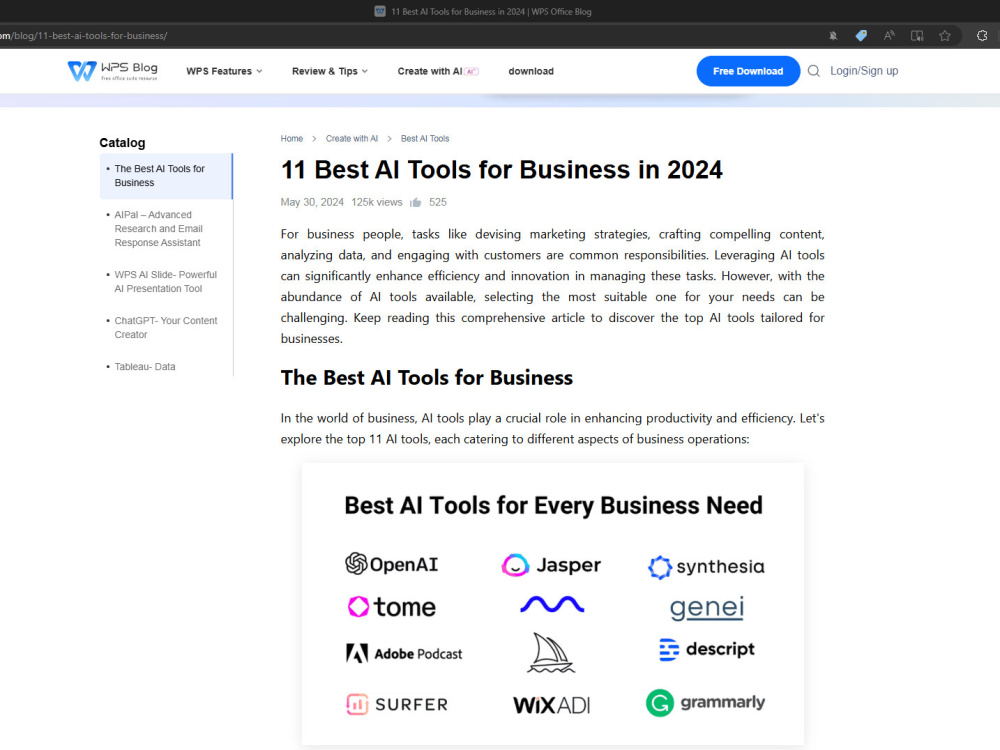The height and width of the screenshot is (750, 1000).
Task: Click the tab favicon in title bar
Action: (379, 11)
